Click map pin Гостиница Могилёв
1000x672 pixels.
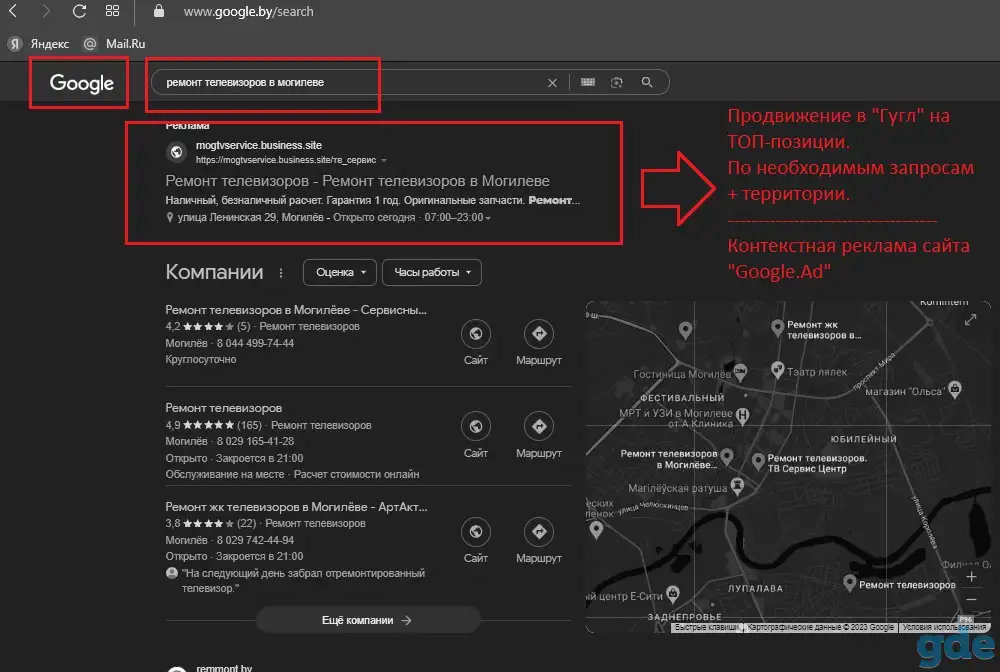click(740, 372)
